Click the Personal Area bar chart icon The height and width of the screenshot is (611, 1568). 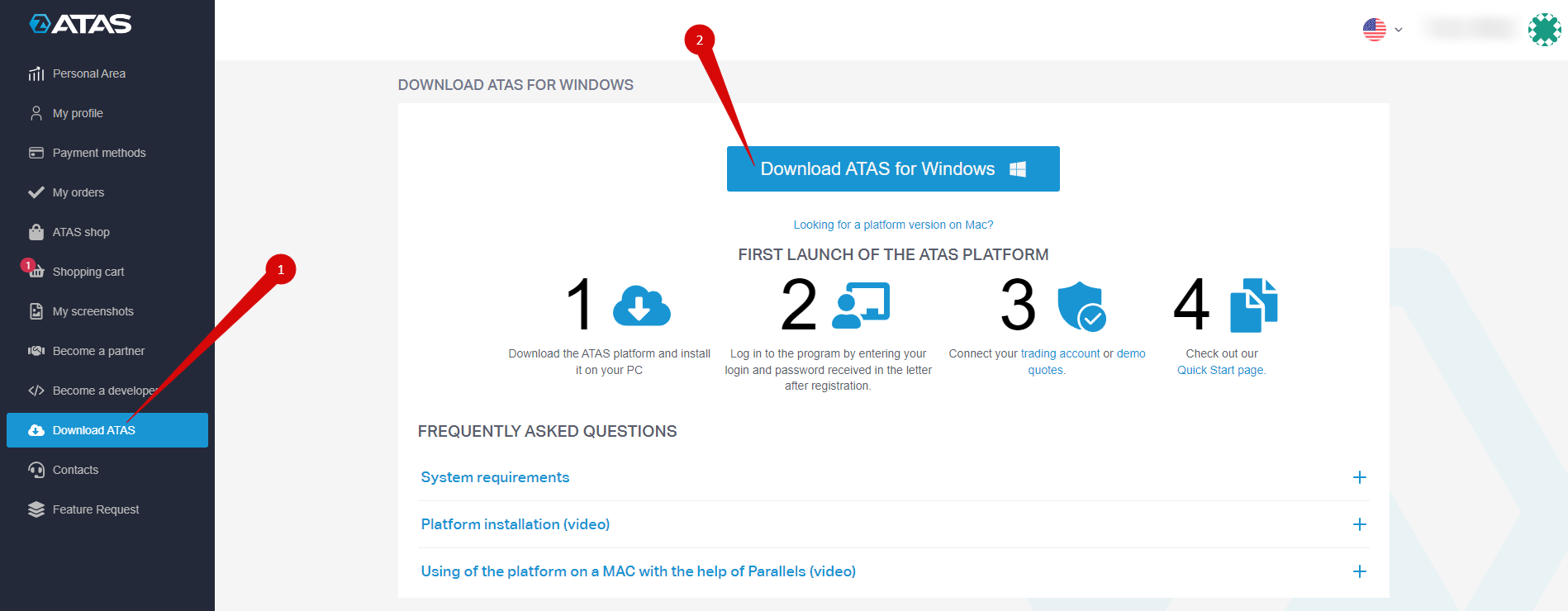[36, 73]
